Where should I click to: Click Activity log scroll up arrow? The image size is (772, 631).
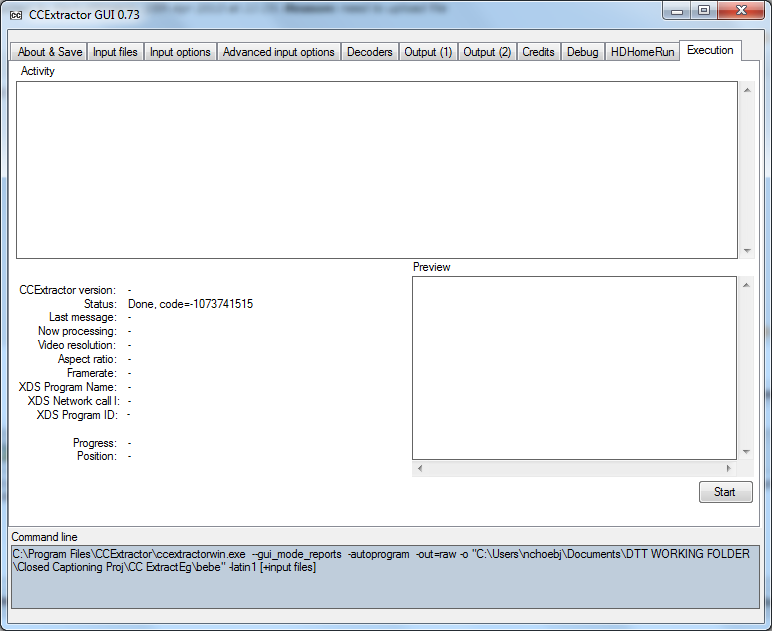747,90
